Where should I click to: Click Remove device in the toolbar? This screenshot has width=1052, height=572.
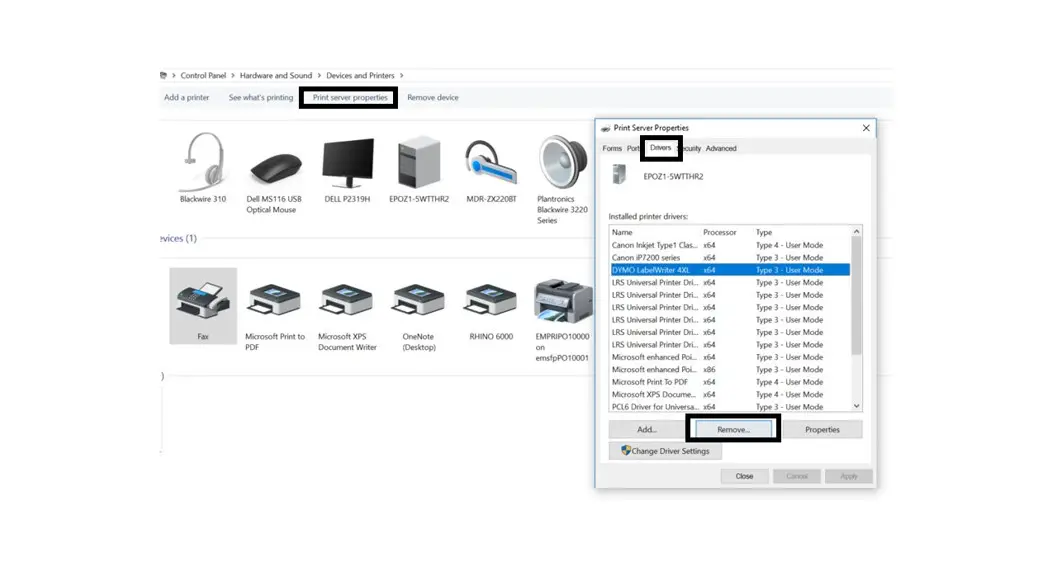tap(433, 97)
